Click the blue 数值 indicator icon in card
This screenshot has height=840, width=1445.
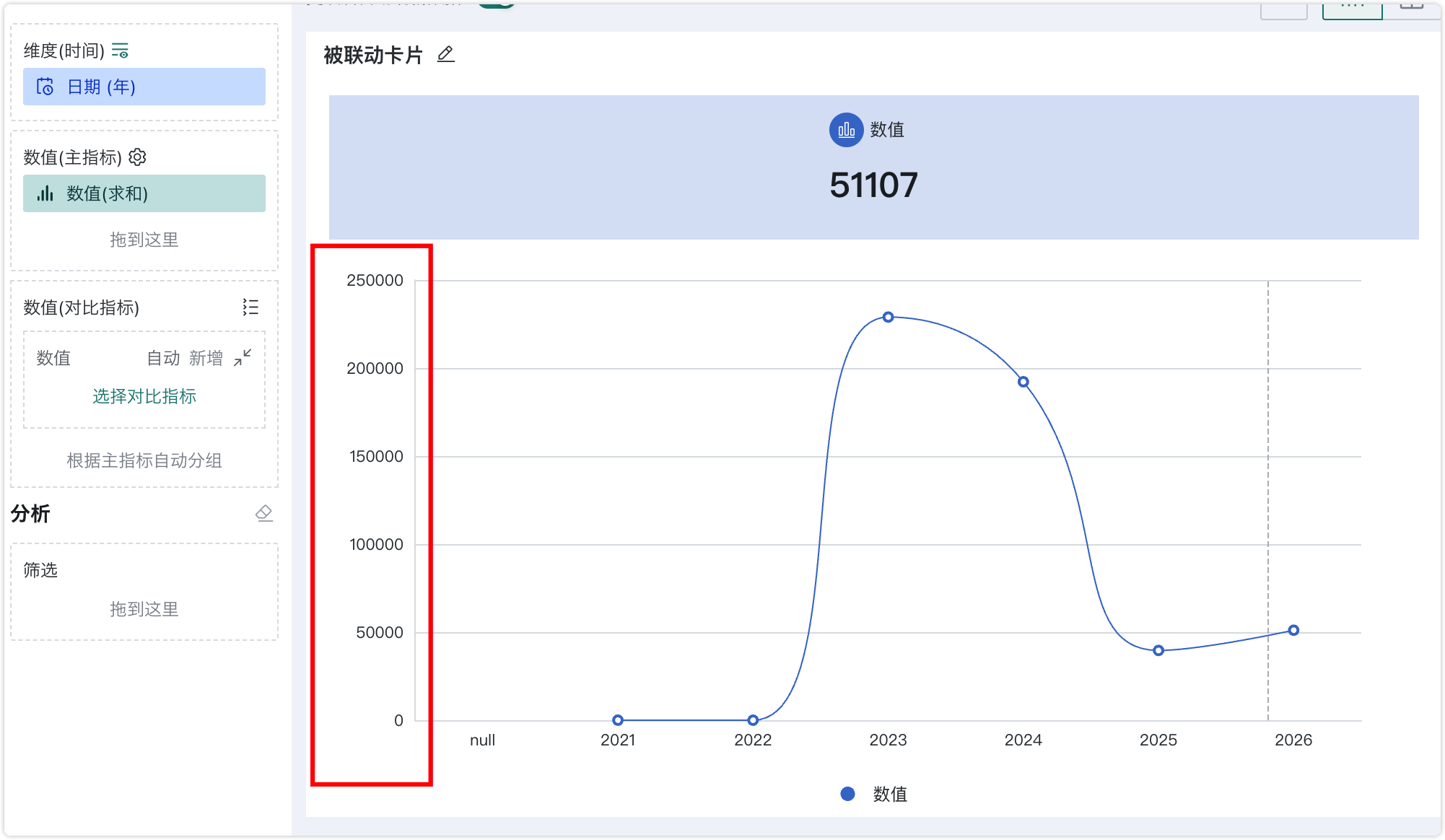[x=846, y=130]
